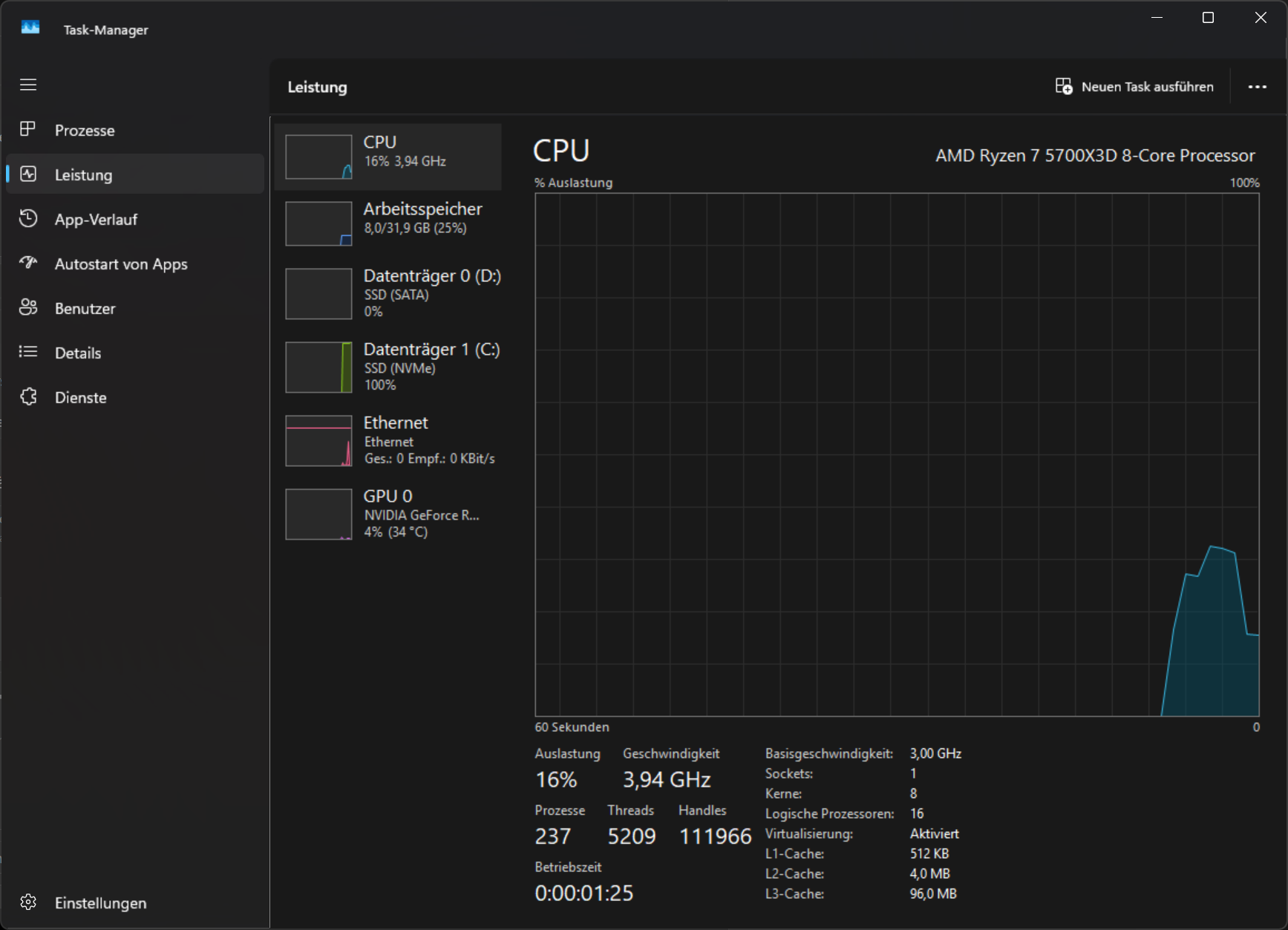The image size is (1288, 930).
Task: Click the large CPU utilization graph
Action: tap(897, 454)
